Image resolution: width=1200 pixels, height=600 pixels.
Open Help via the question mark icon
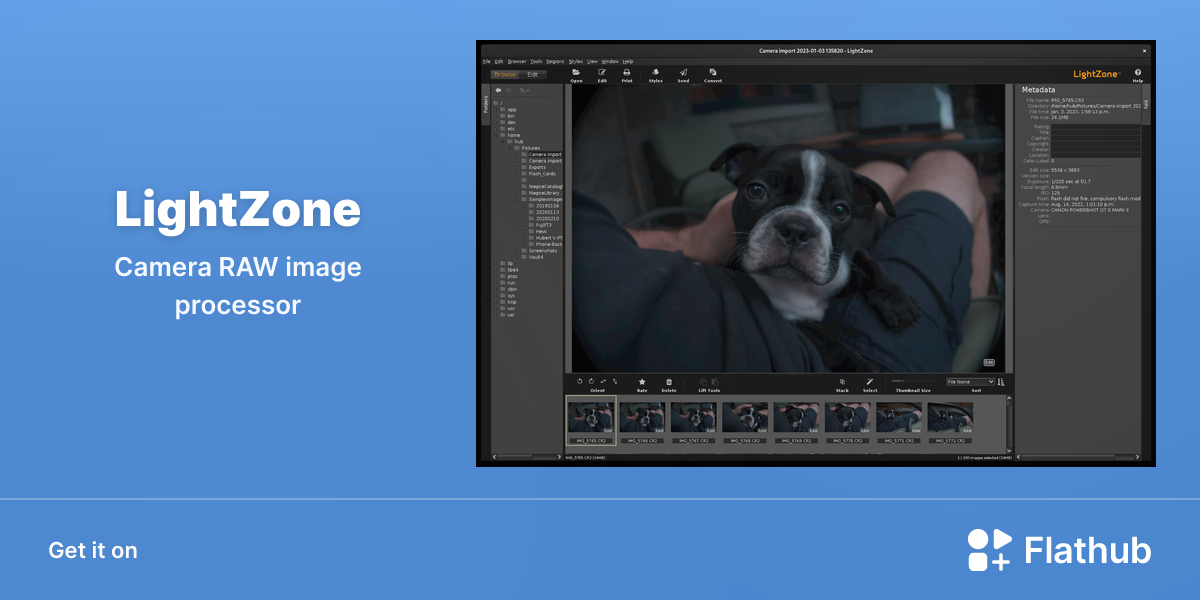(x=1138, y=72)
